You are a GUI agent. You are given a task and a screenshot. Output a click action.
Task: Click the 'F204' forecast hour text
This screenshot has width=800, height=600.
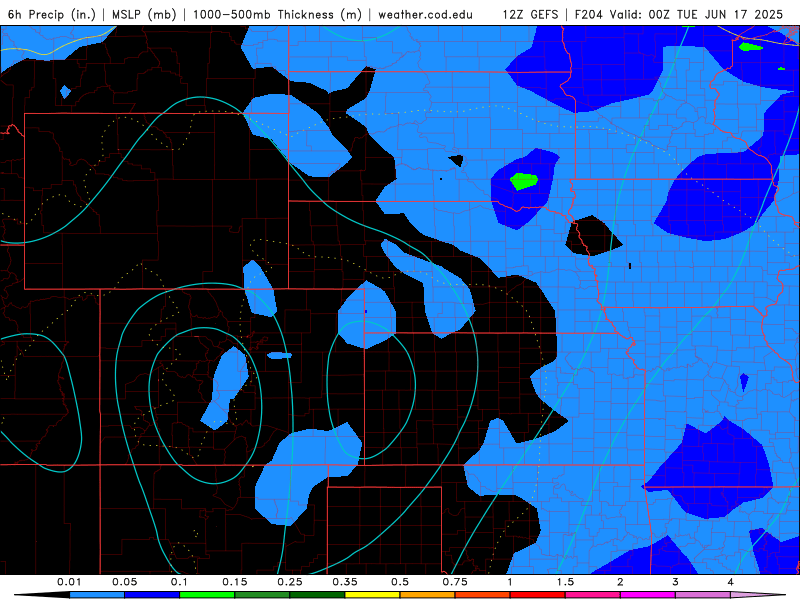(589, 14)
